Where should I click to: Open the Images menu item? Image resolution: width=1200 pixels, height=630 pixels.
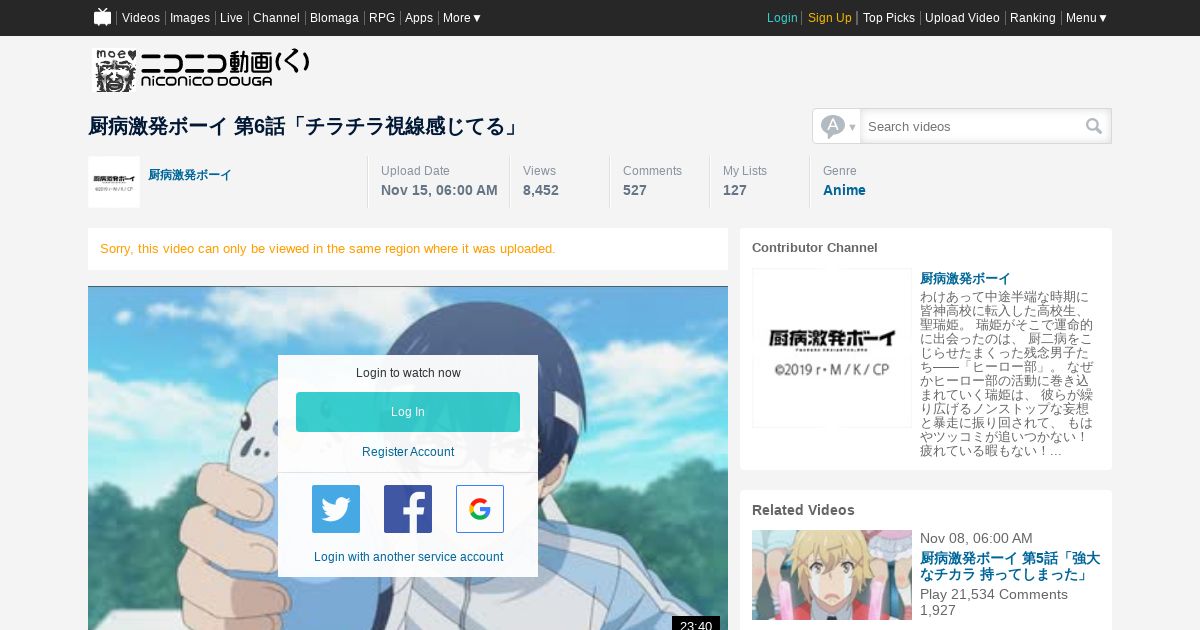(190, 18)
